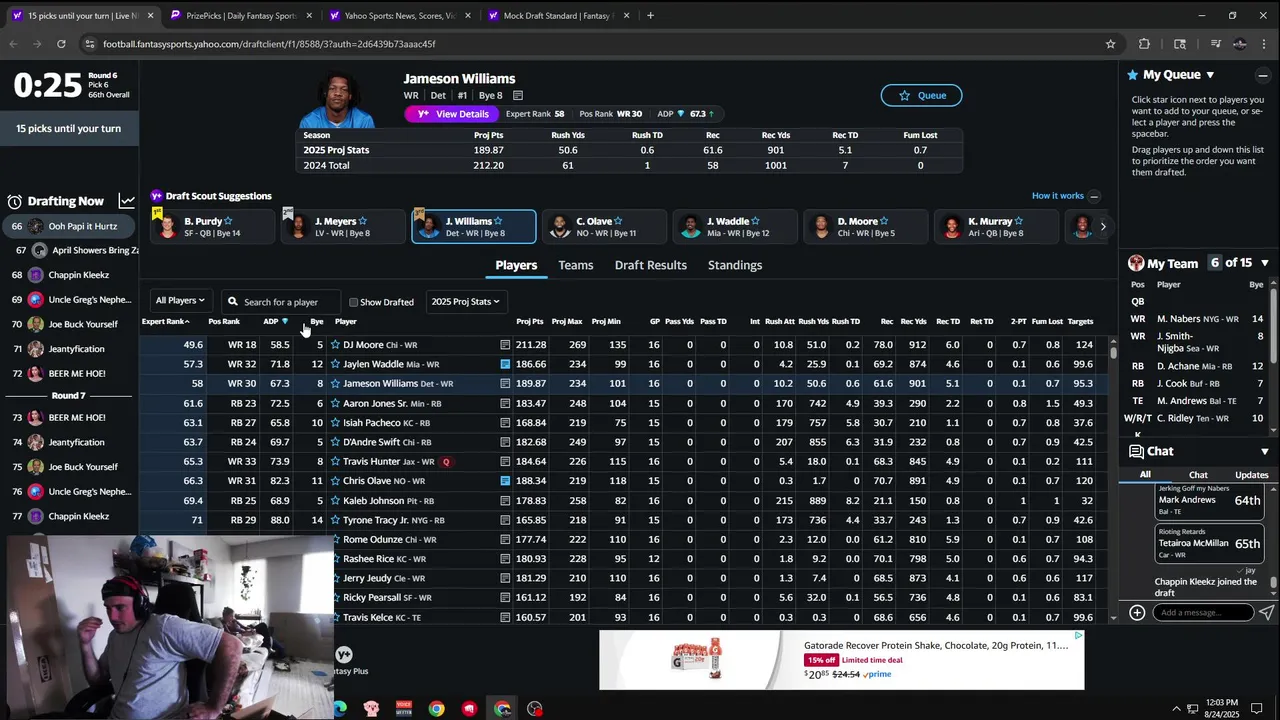
Task: Open the PrizePicks browser tab
Action: (241, 16)
